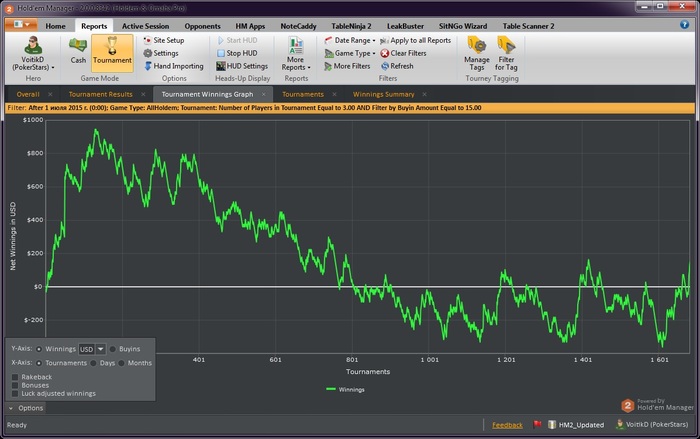The width and height of the screenshot is (700, 439).
Task: Open the application menu button
Action: [x=21, y=24]
